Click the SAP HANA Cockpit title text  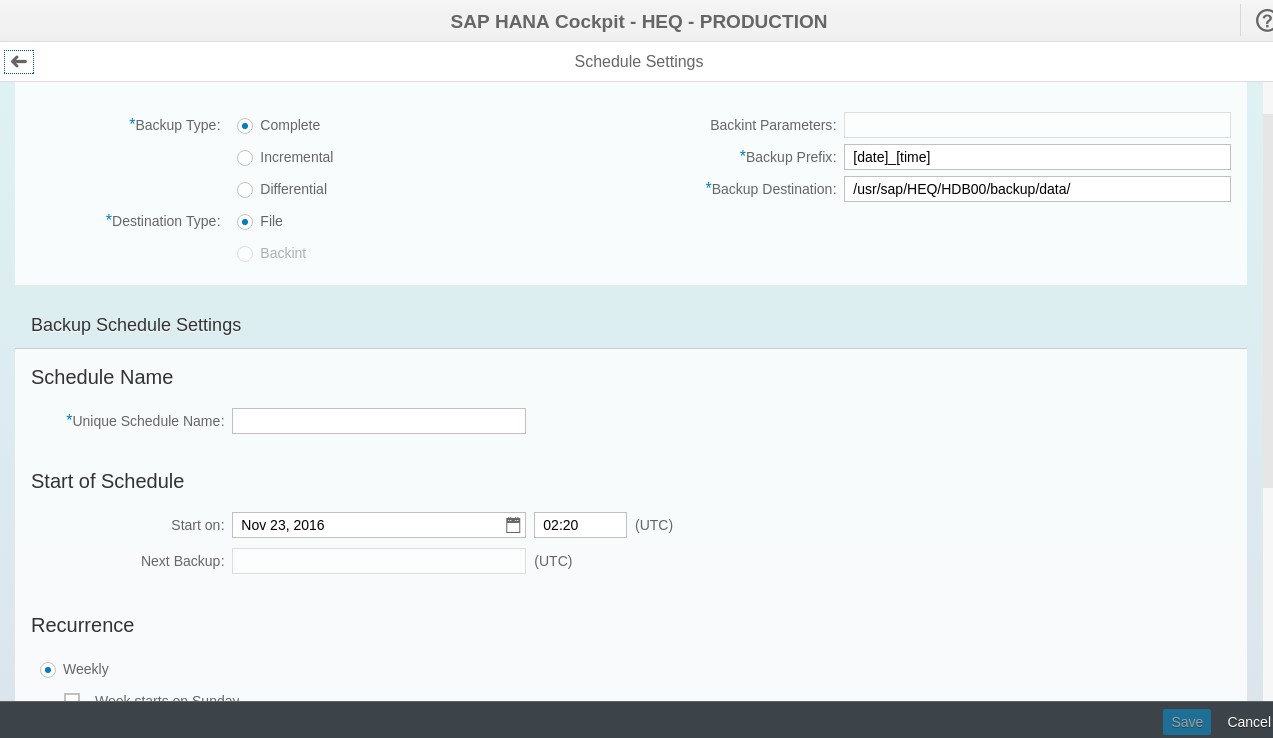[x=639, y=21]
